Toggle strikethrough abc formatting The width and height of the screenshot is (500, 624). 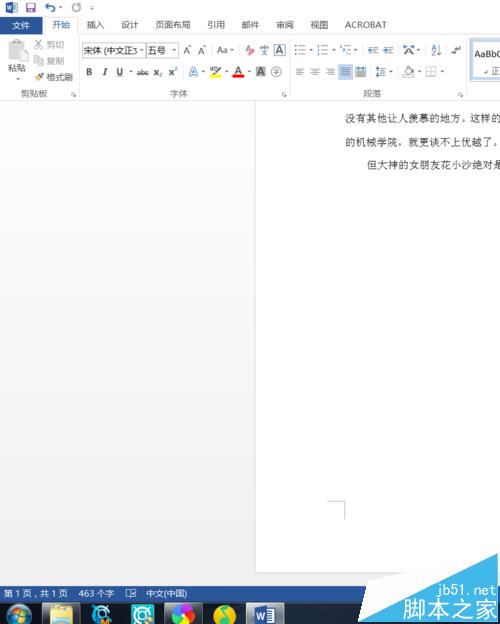[143, 72]
